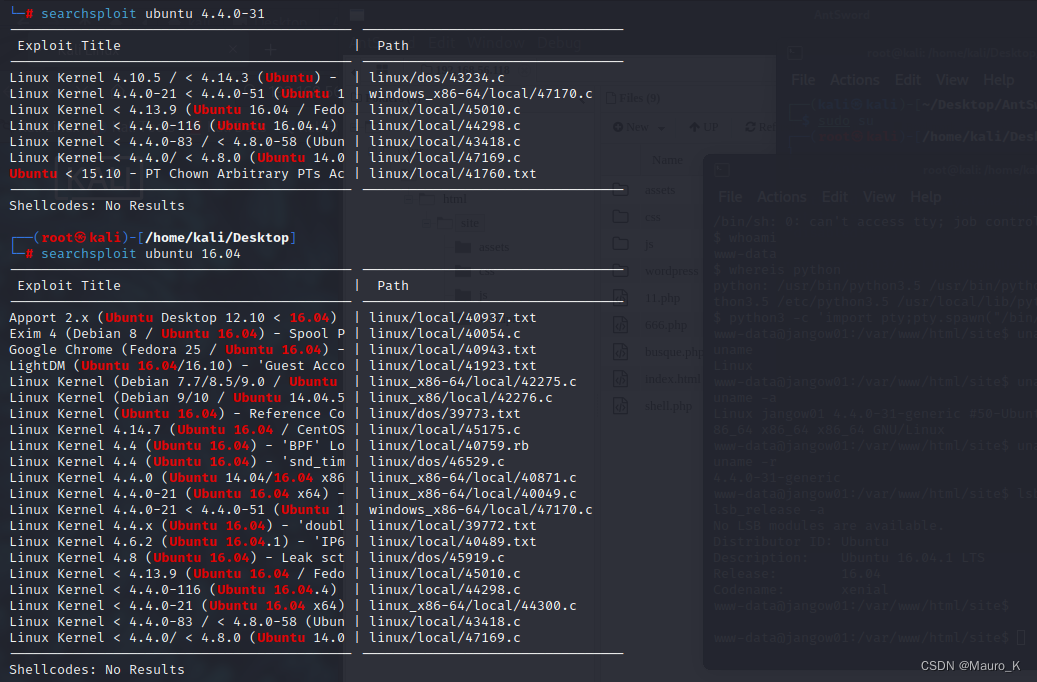Viewport: 1037px width, 682px height.
Task: Click the Files (9) panel header in AntSword
Action: [x=634, y=98]
